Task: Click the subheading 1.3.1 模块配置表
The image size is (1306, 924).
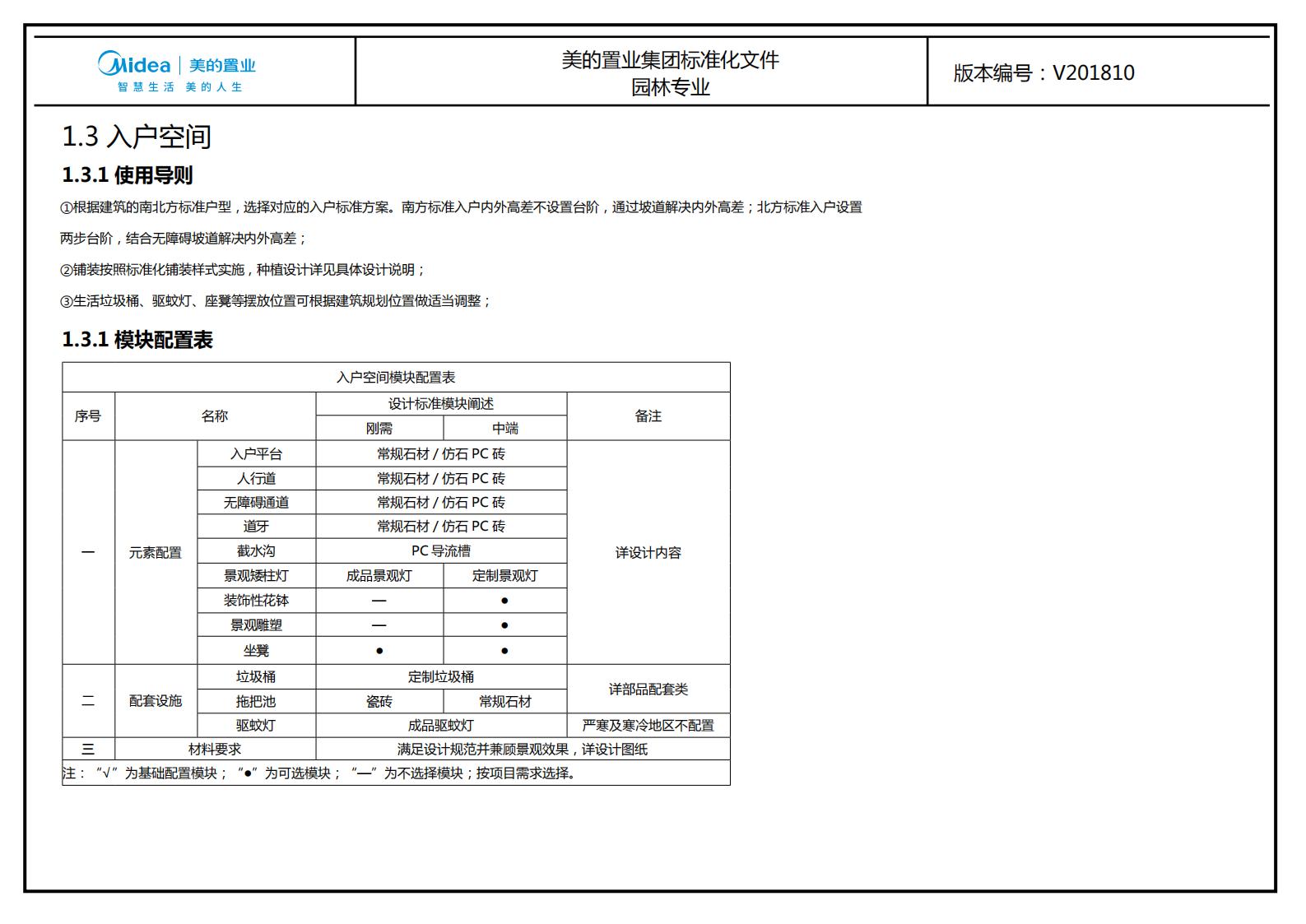Action: [x=137, y=340]
